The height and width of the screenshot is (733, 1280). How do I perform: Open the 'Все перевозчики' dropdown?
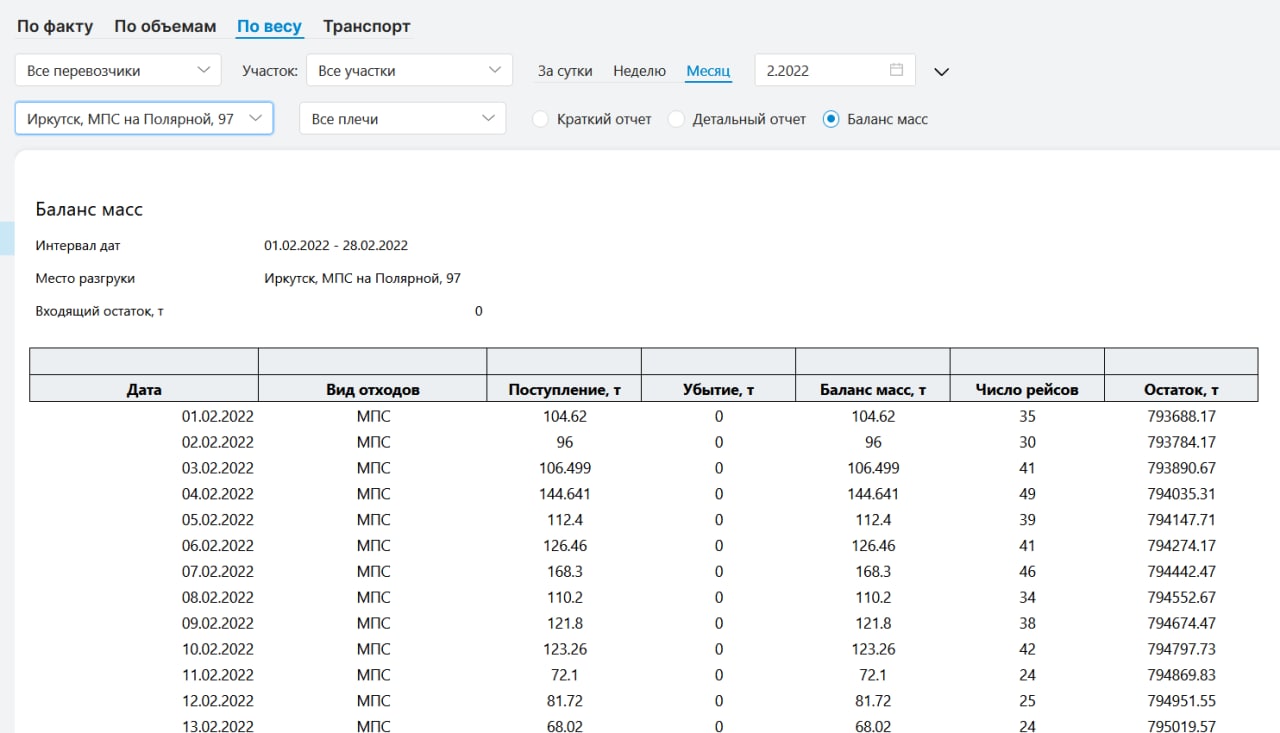click(118, 71)
